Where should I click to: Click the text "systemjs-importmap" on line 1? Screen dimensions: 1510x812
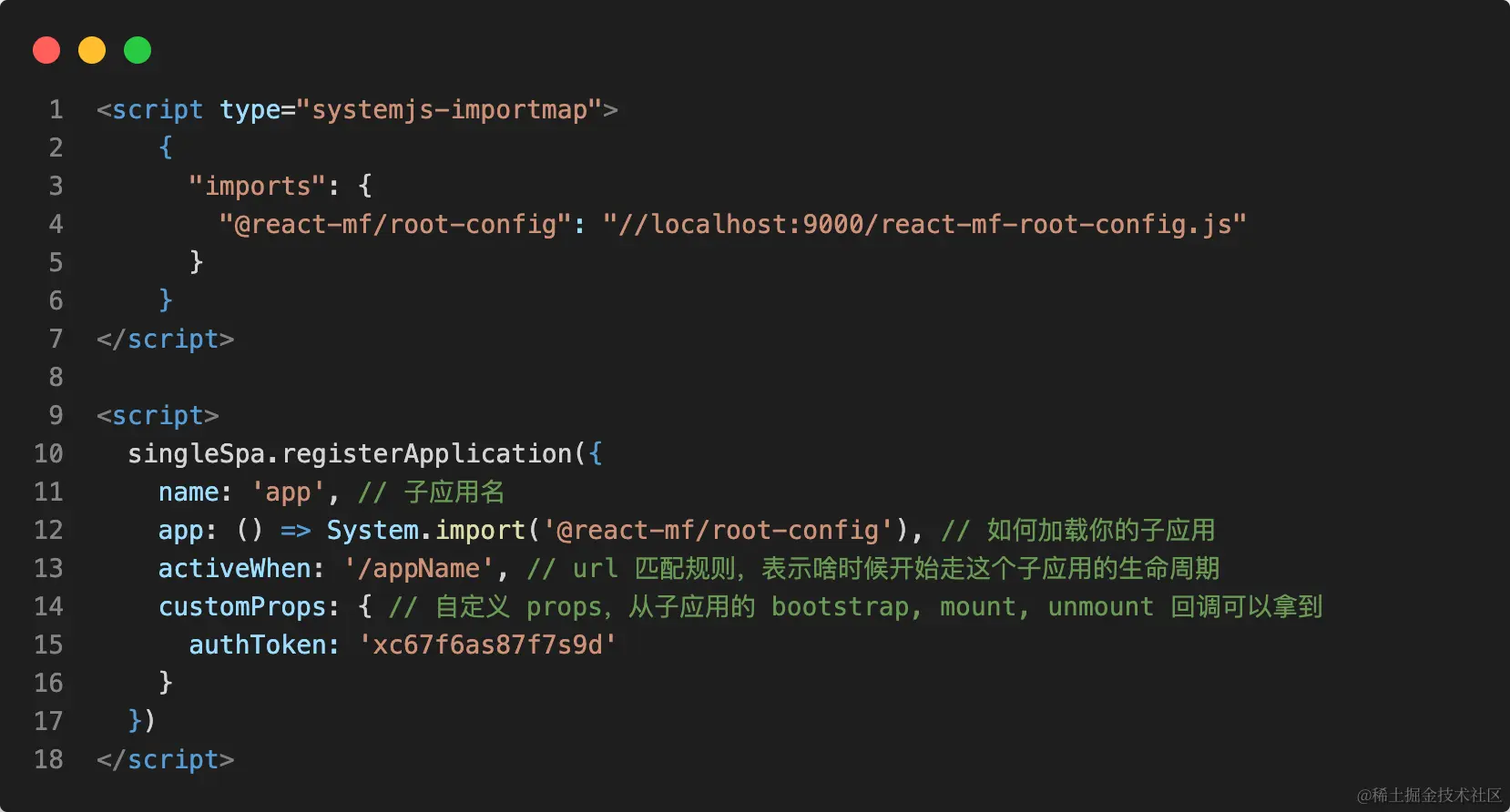point(450,110)
